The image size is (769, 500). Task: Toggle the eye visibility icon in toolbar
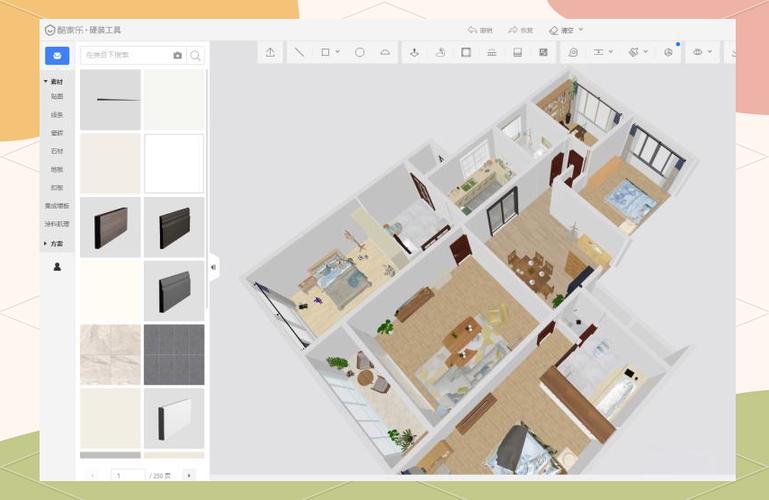697,52
